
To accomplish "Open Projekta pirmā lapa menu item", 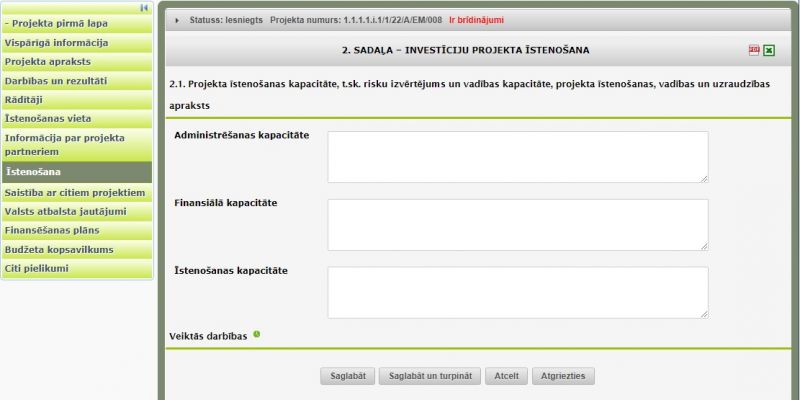I will point(76,24).
